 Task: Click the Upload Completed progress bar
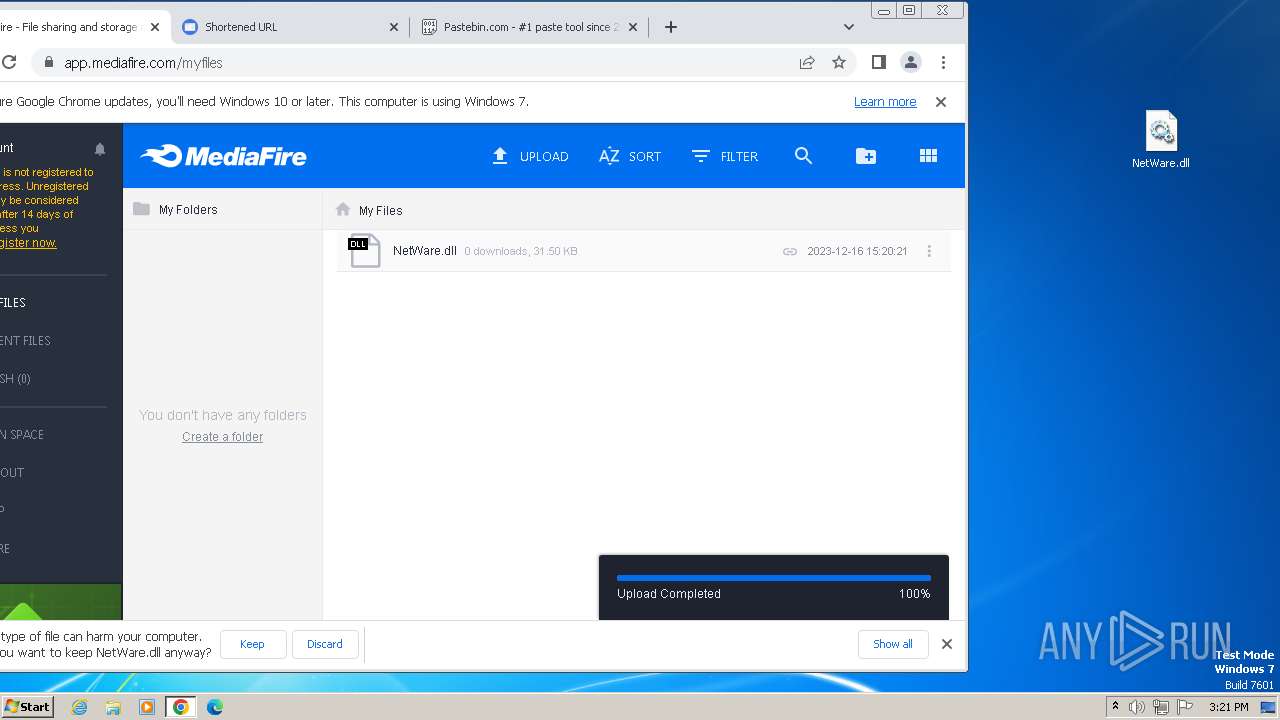(774, 578)
